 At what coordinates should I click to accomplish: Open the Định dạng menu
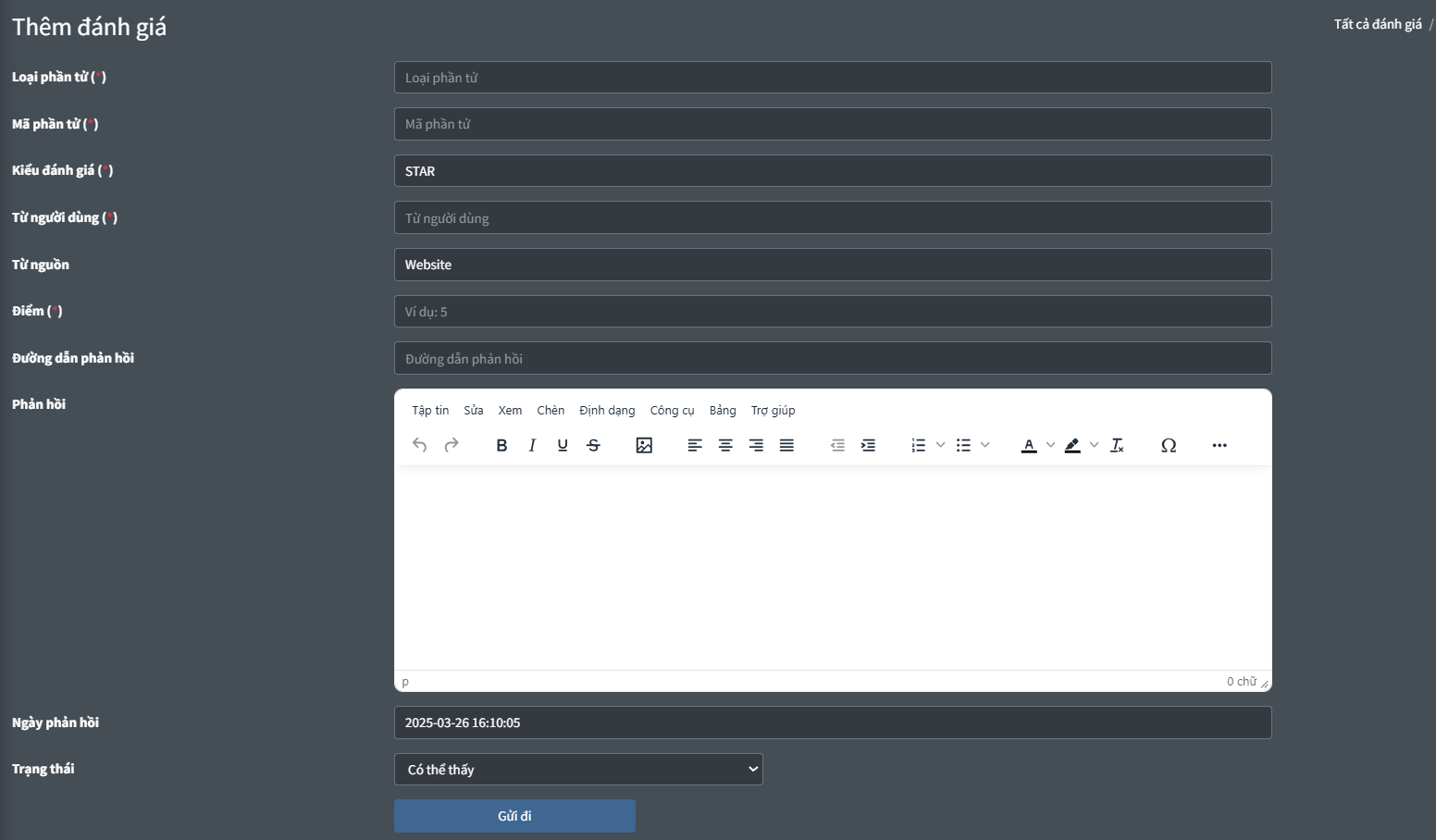point(606,410)
